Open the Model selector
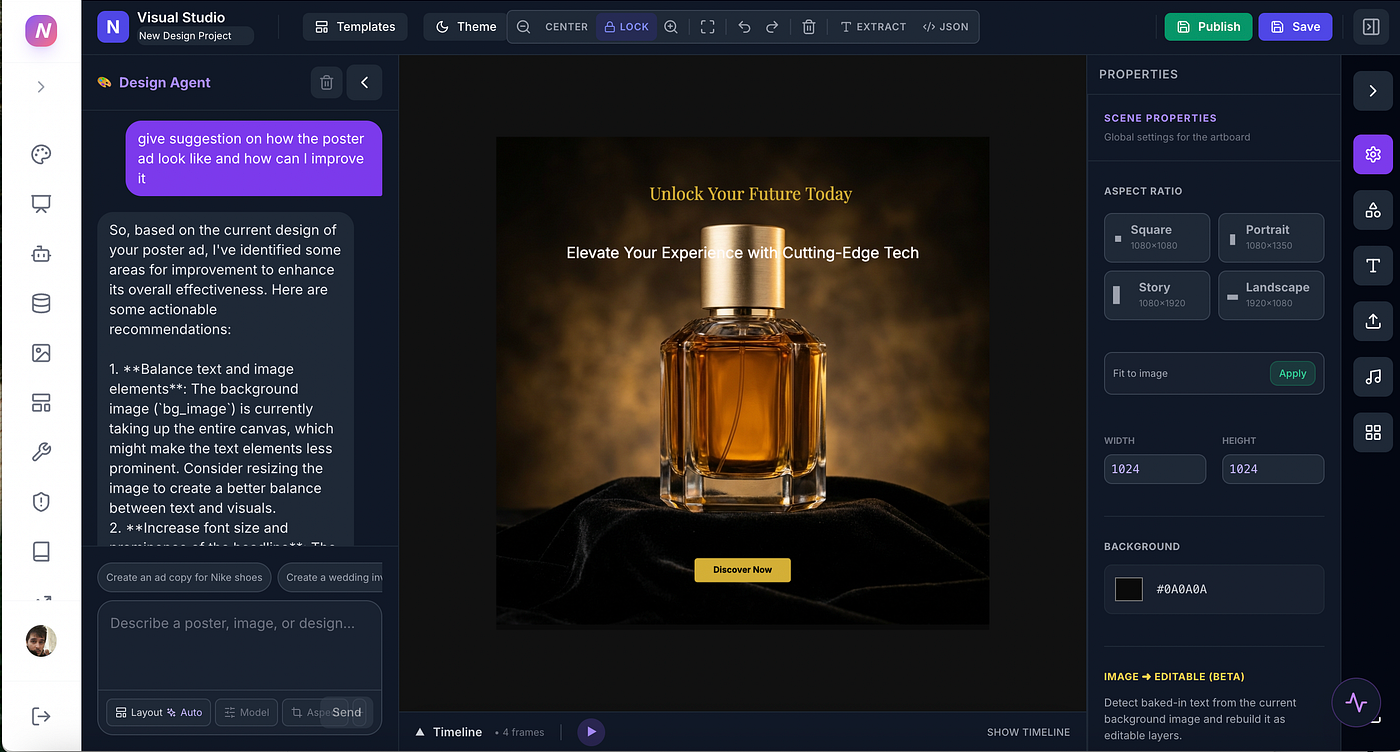Image resolution: width=1400 pixels, height=752 pixels. click(246, 712)
